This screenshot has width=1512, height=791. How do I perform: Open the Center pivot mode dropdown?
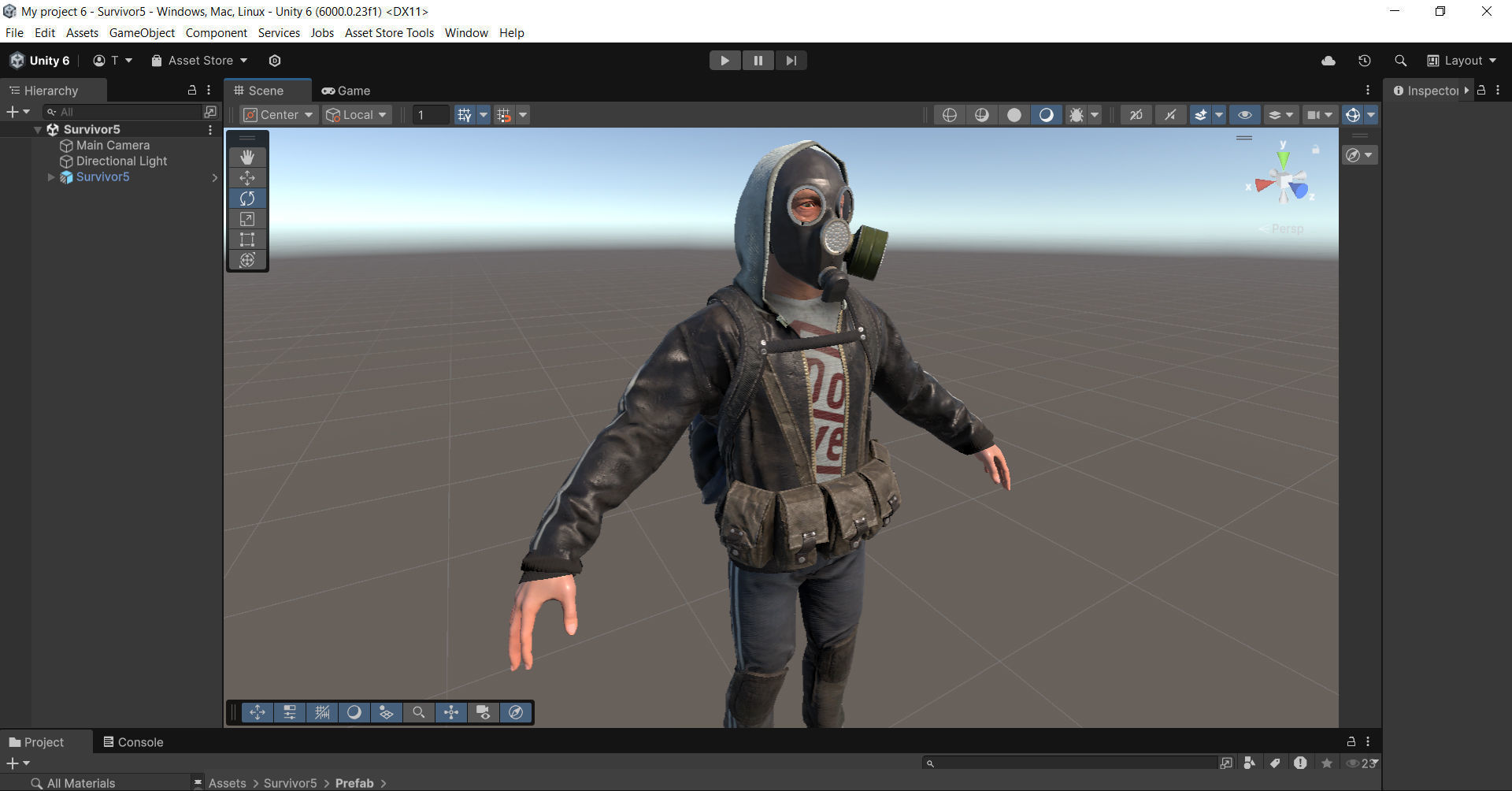[278, 115]
